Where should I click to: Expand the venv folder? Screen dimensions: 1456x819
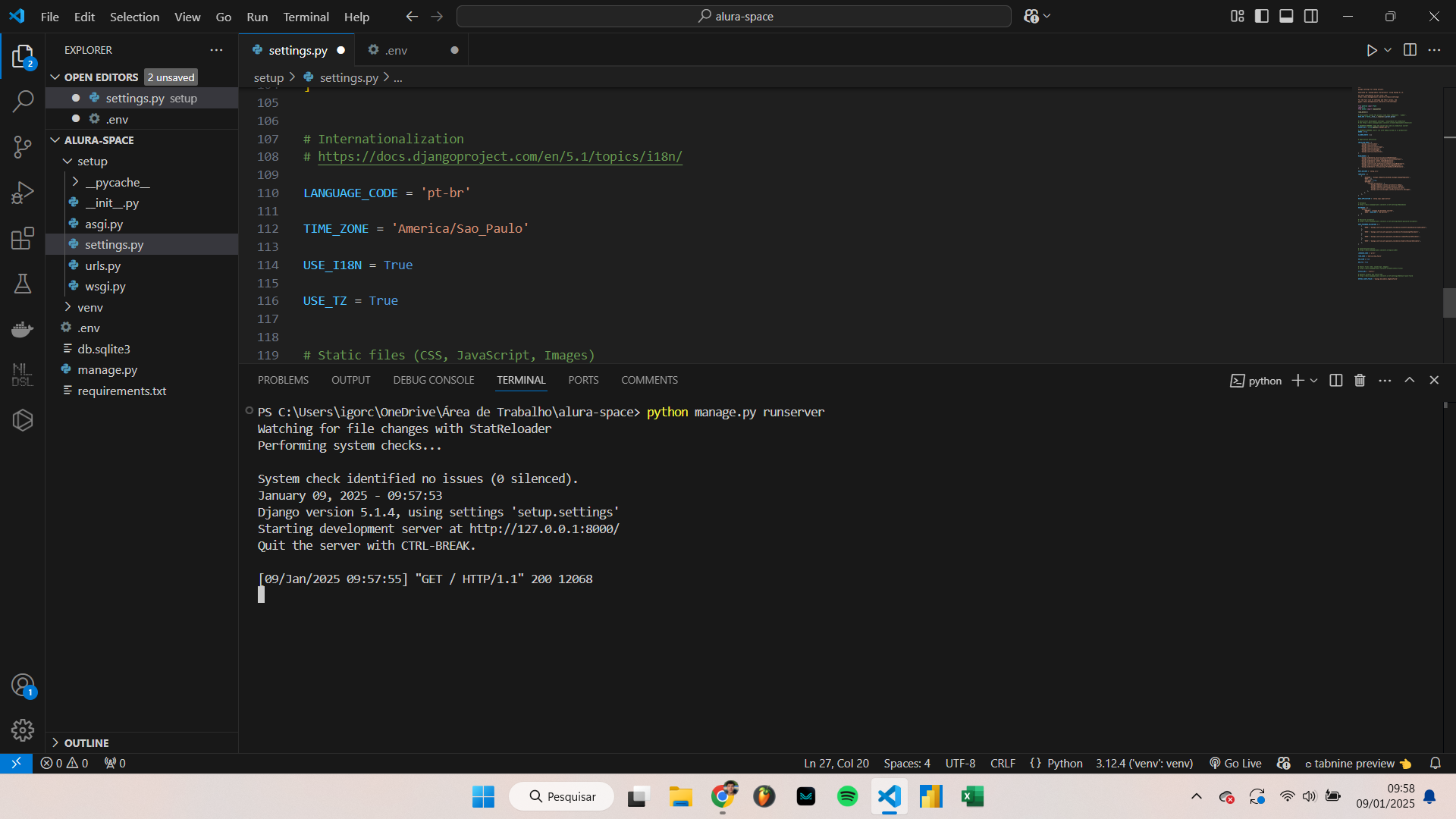67,307
